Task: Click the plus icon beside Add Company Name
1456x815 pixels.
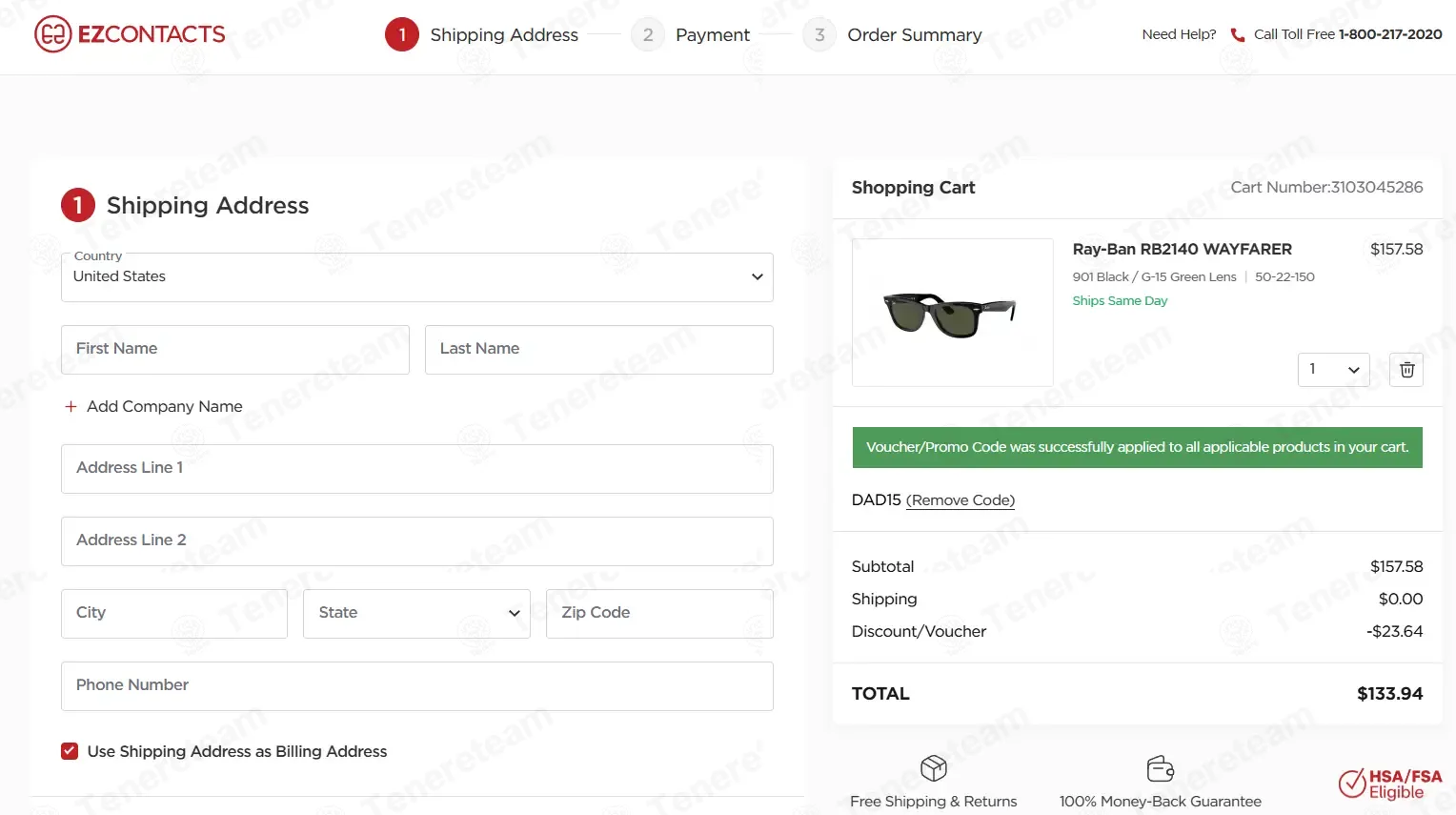Action: (71, 406)
